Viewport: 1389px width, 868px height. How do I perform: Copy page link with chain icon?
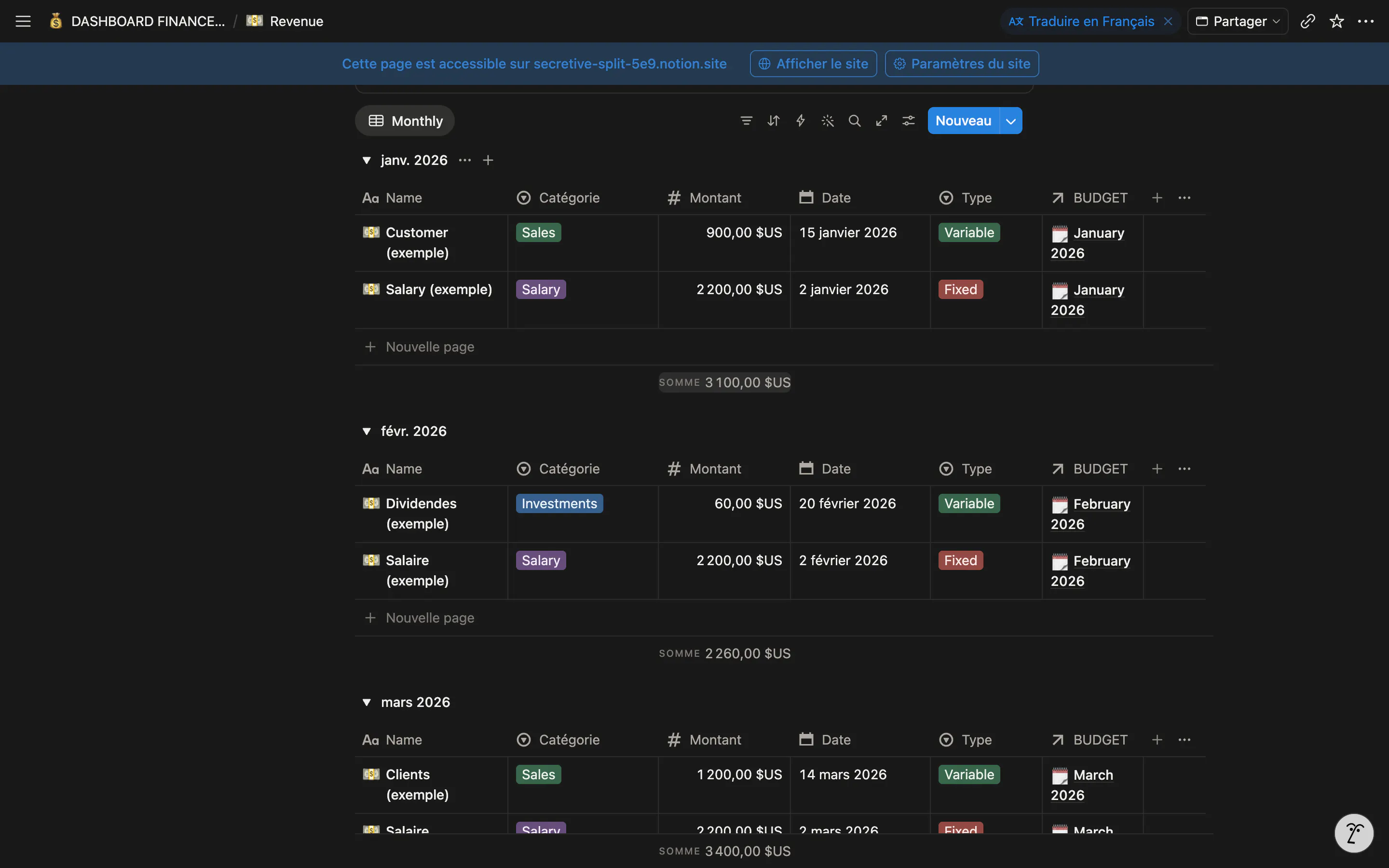1307,21
